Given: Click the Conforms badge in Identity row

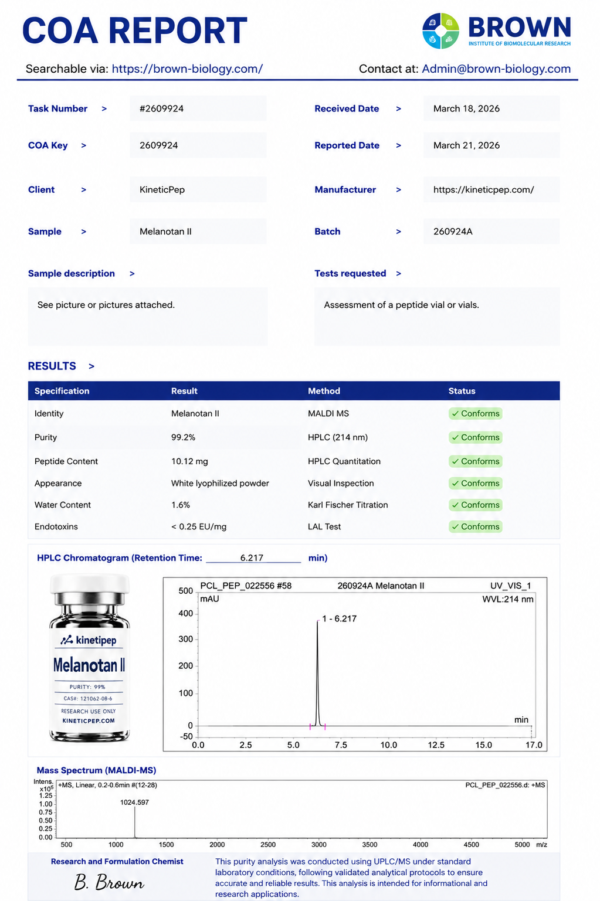Looking at the screenshot, I should (475, 414).
